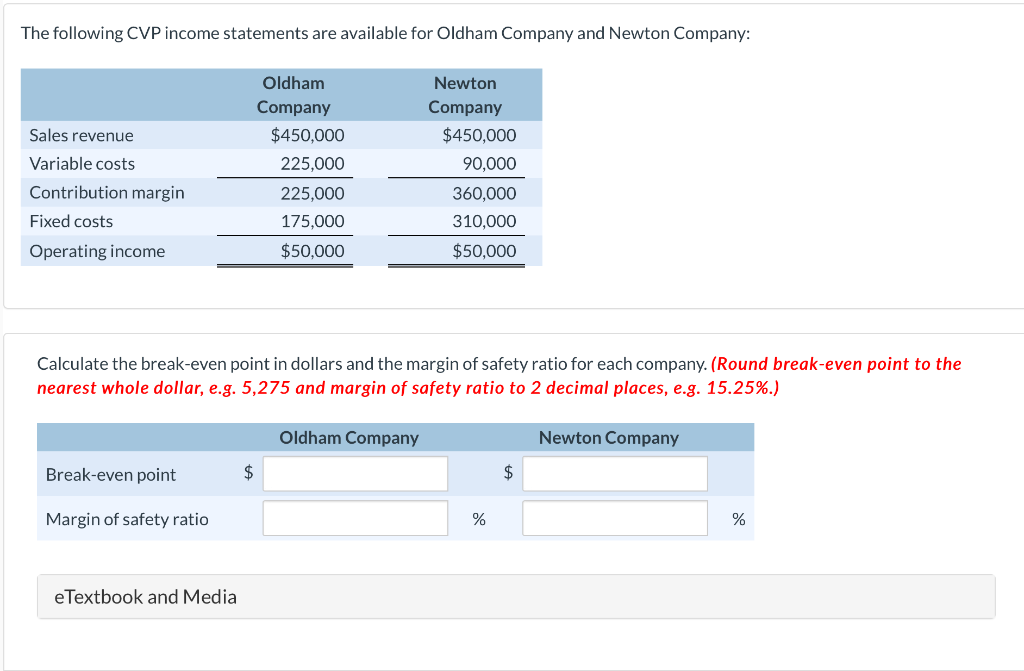Click the Sales revenue row label
The height and width of the screenshot is (671, 1024).
(x=82, y=135)
